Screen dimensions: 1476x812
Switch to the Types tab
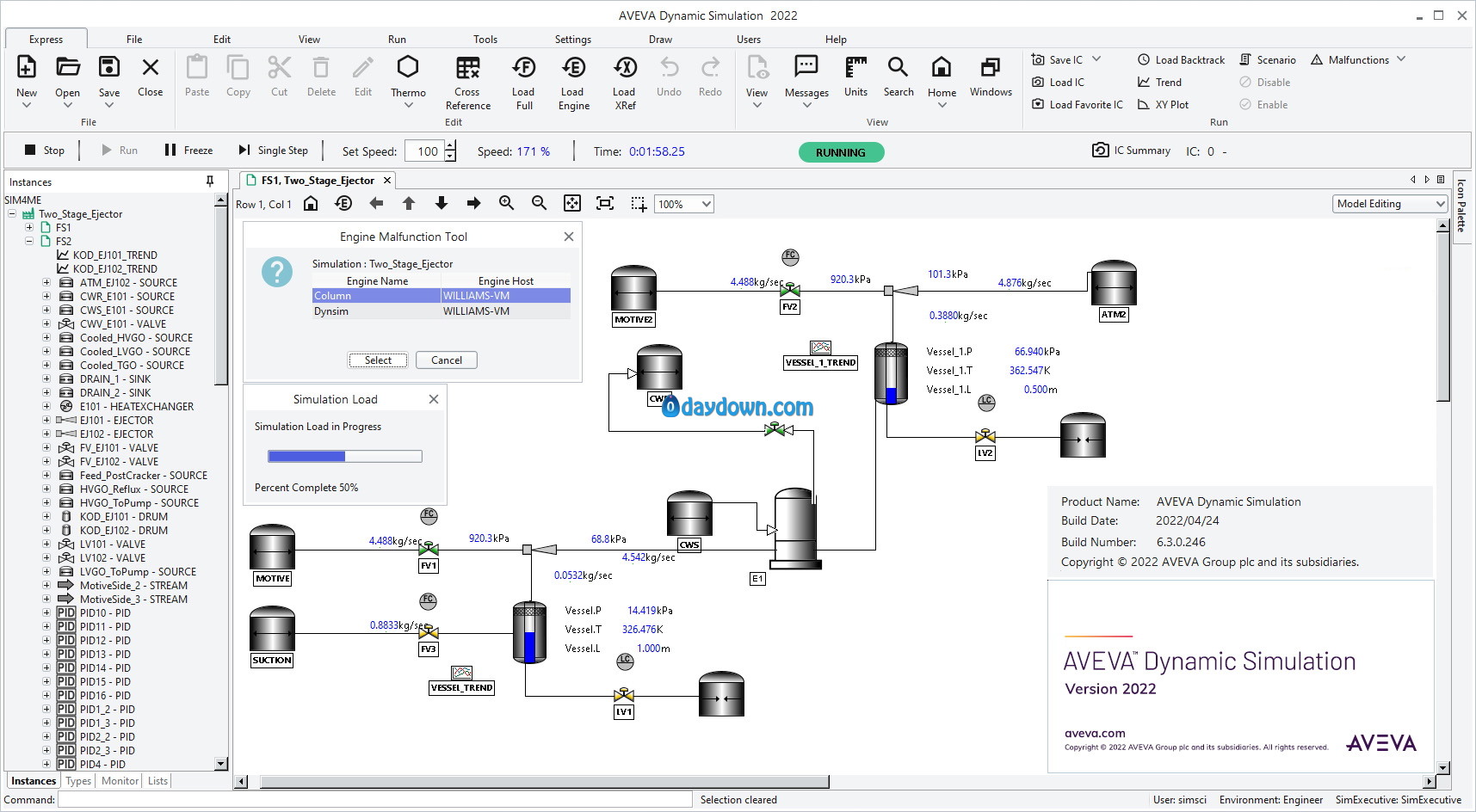coord(78,781)
